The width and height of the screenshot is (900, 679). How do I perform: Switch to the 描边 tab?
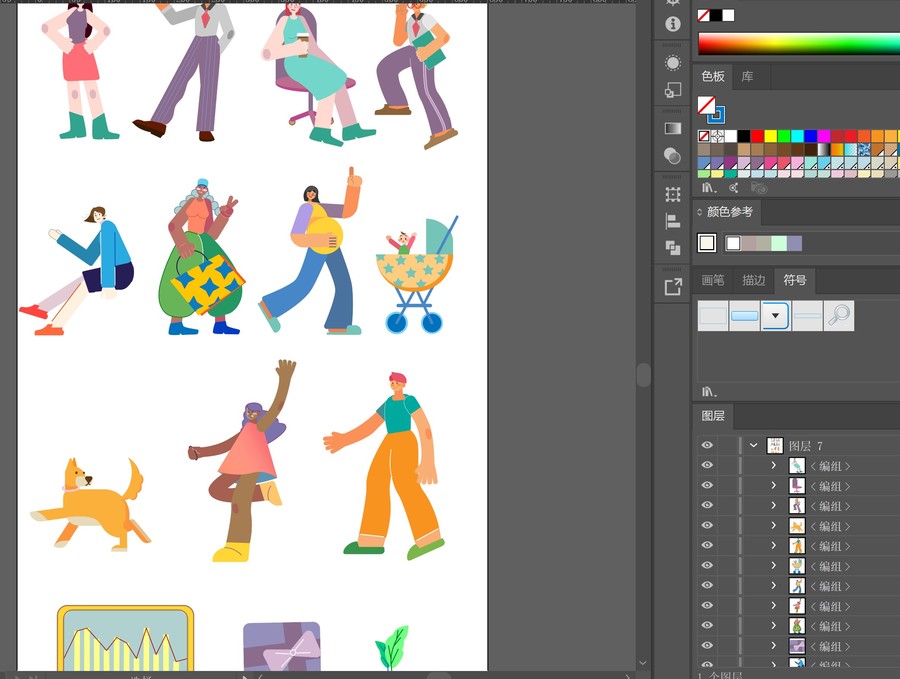coord(754,280)
